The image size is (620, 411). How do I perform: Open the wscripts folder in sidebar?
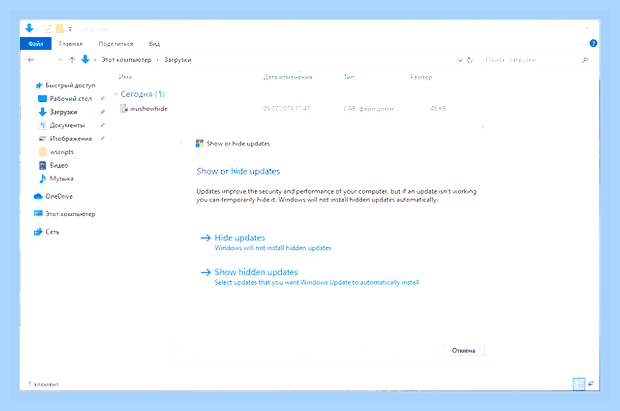(x=62, y=152)
